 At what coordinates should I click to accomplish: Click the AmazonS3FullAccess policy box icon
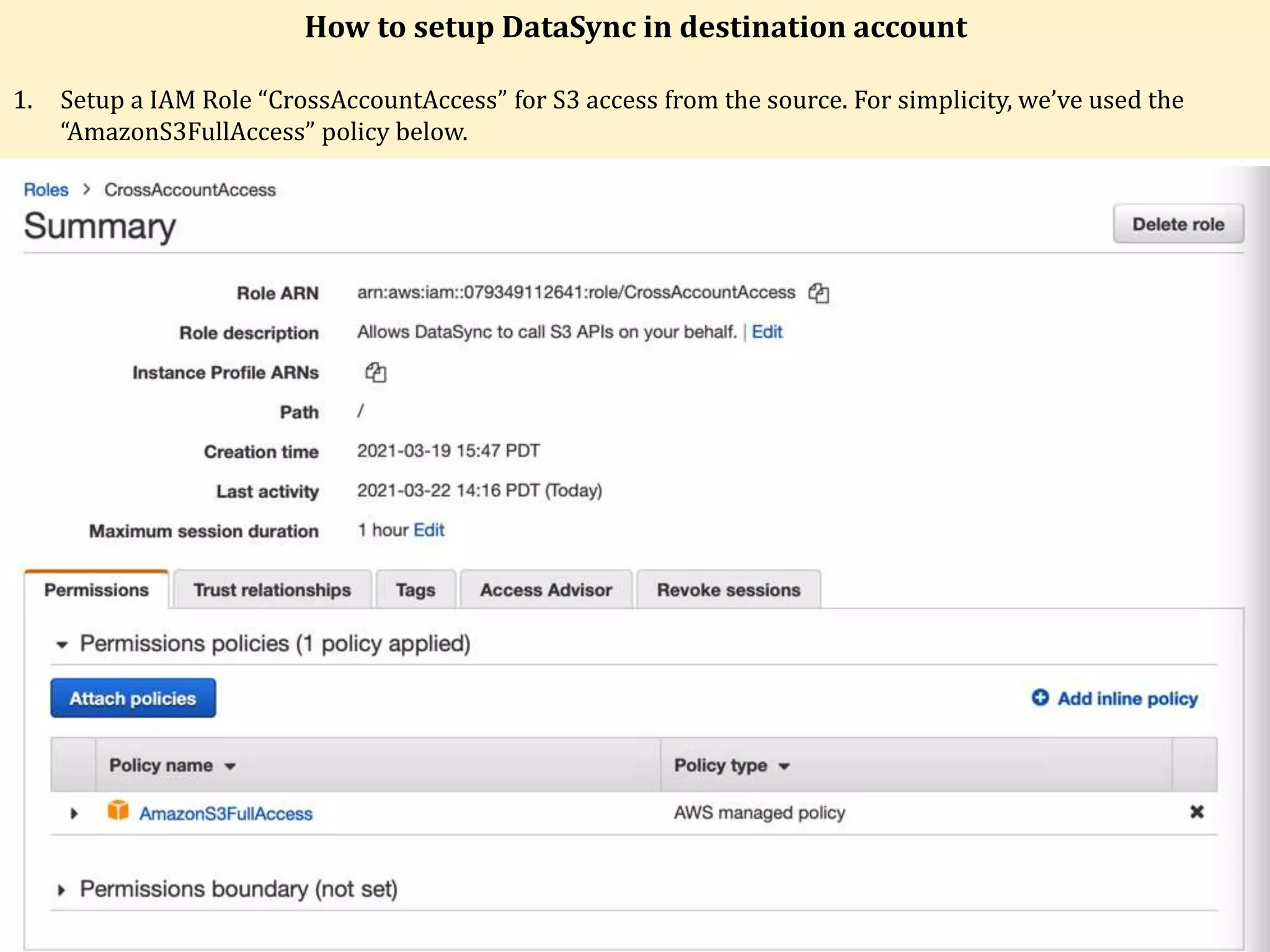pyautogui.click(x=118, y=811)
